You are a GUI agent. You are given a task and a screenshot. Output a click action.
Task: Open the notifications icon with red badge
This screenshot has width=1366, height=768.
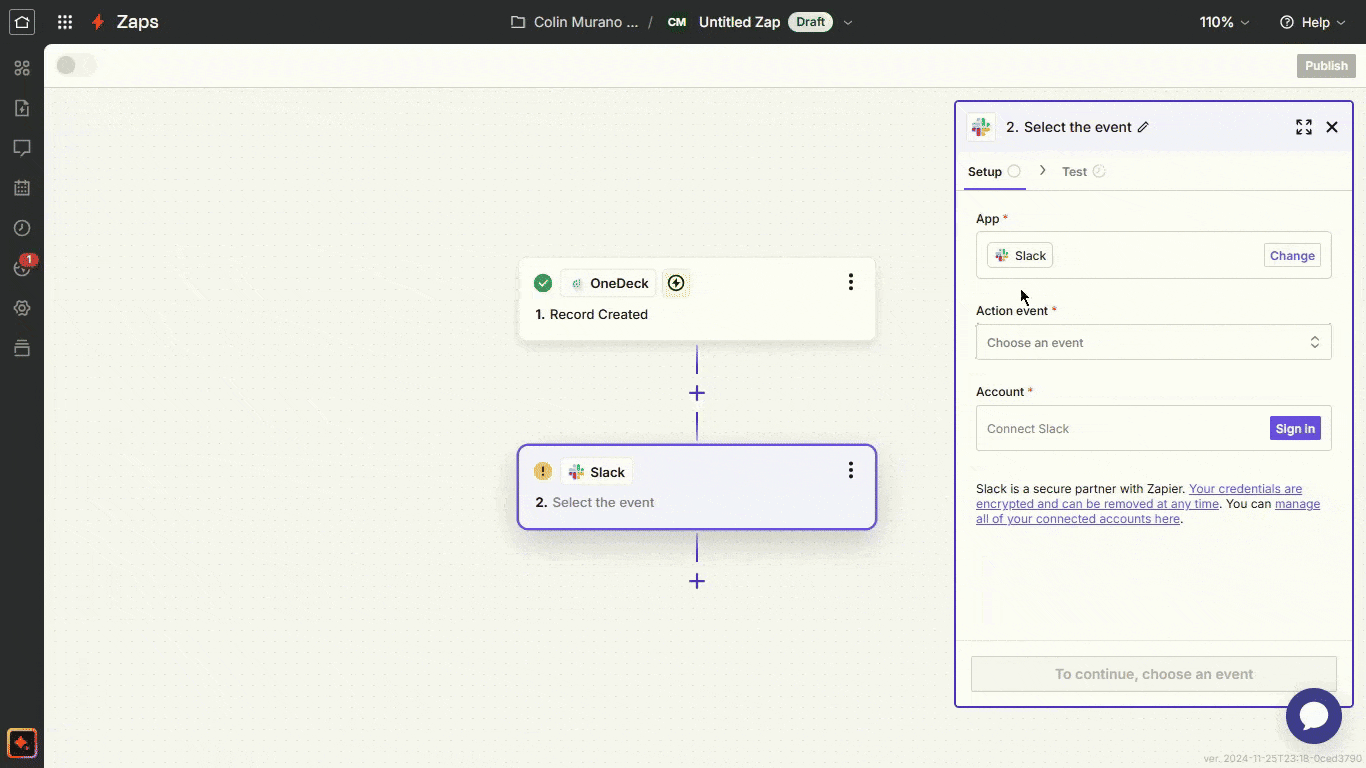(x=23, y=267)
